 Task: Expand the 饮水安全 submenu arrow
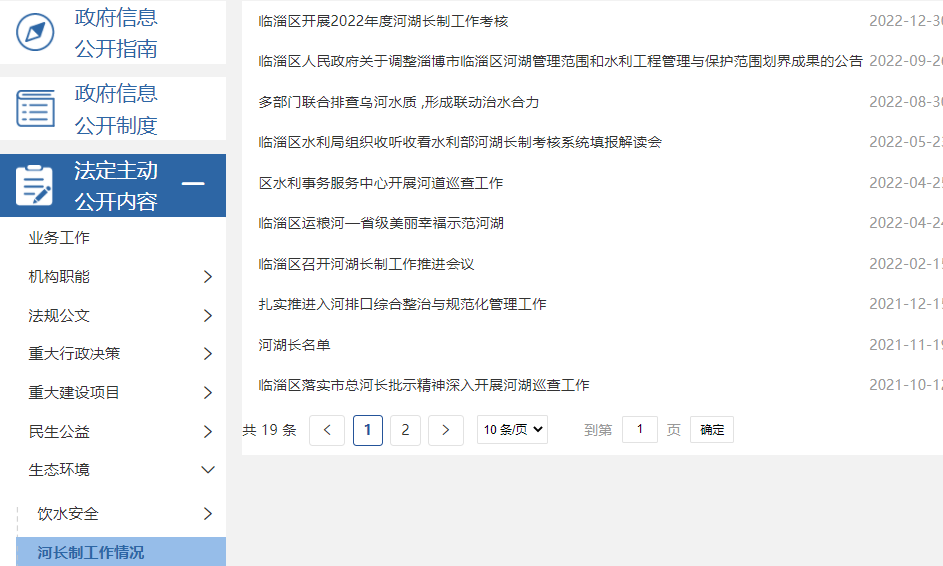(x=208, y=514)
